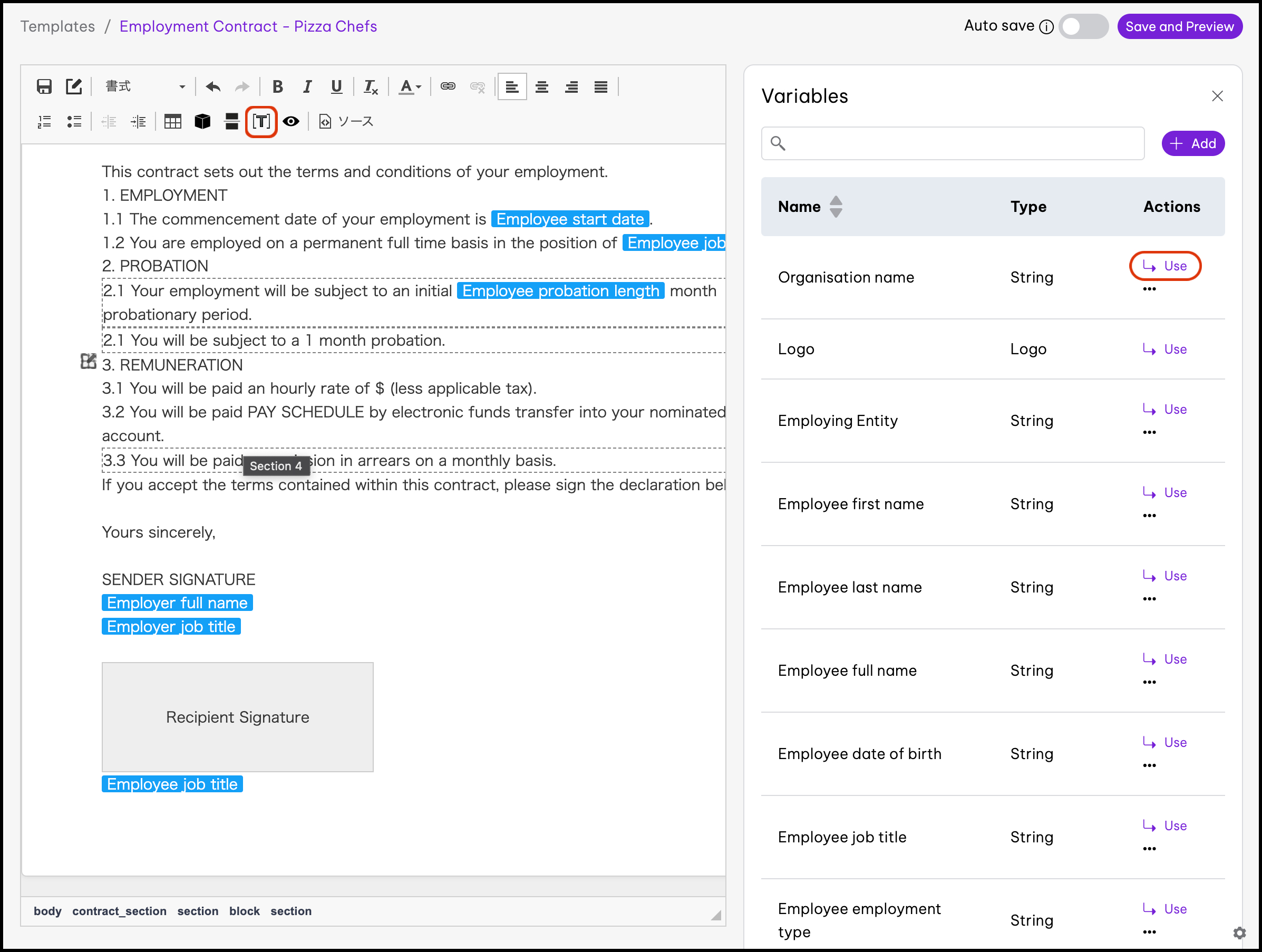Screen dimensions: 1262x952
Task: Click the undo arrow icon
Action: (213, 86)
